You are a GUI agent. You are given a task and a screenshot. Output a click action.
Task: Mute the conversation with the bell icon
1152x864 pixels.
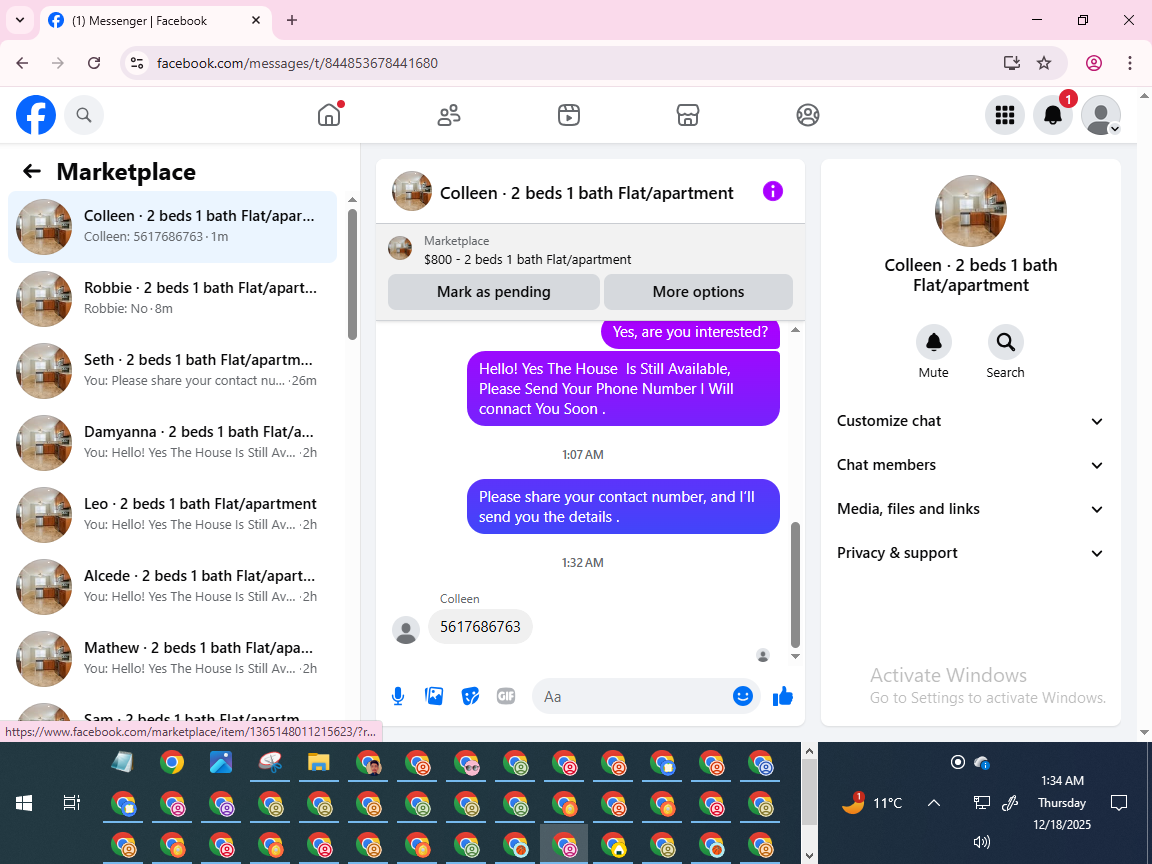[x=933, y=342]
